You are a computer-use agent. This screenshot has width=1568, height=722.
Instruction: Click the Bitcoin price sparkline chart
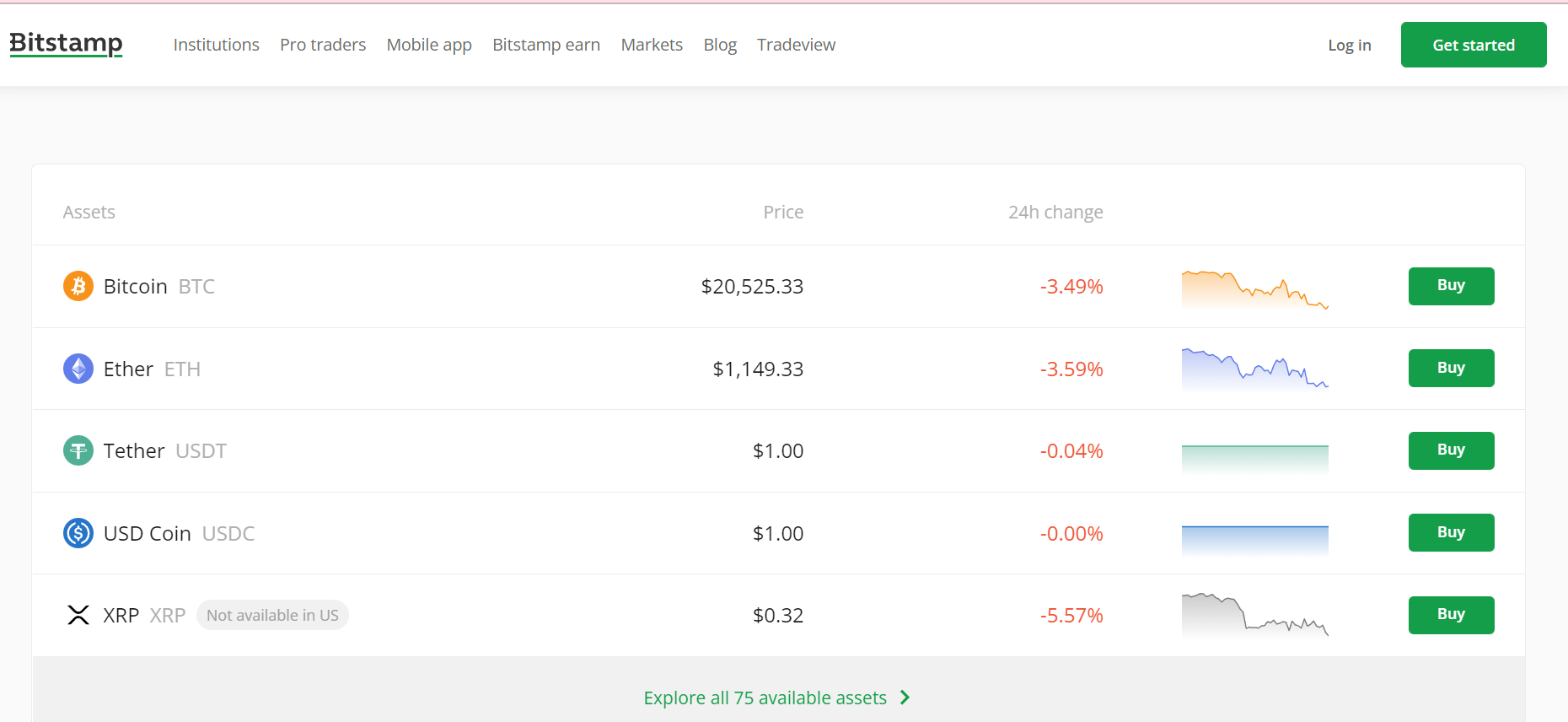click(x=1255, y=289)
